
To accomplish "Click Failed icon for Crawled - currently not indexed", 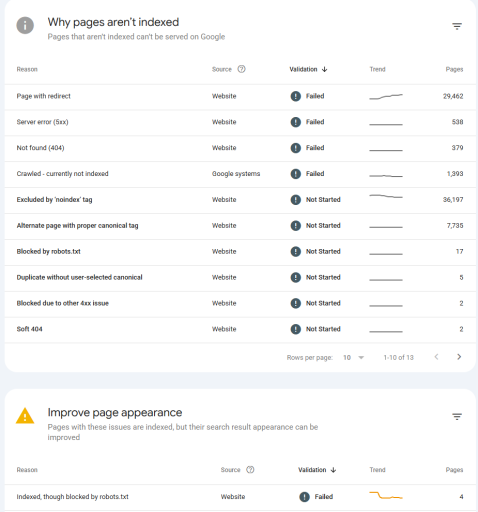I will coord(296,174).
